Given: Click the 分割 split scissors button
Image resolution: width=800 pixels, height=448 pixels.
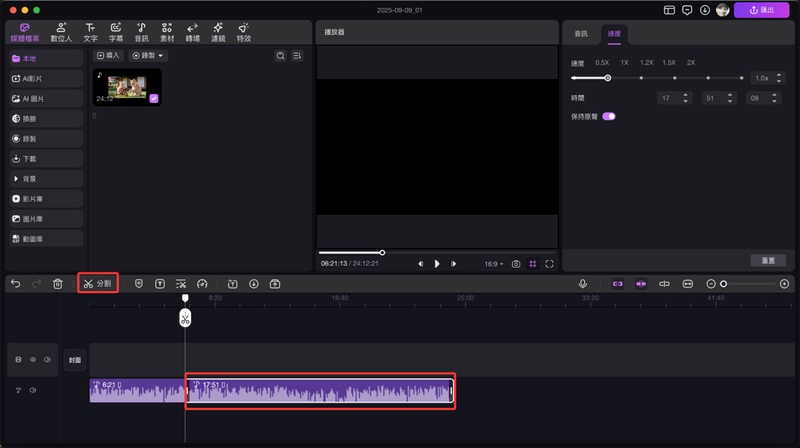Looking at the screenshot, I should [x=98, y=284].
